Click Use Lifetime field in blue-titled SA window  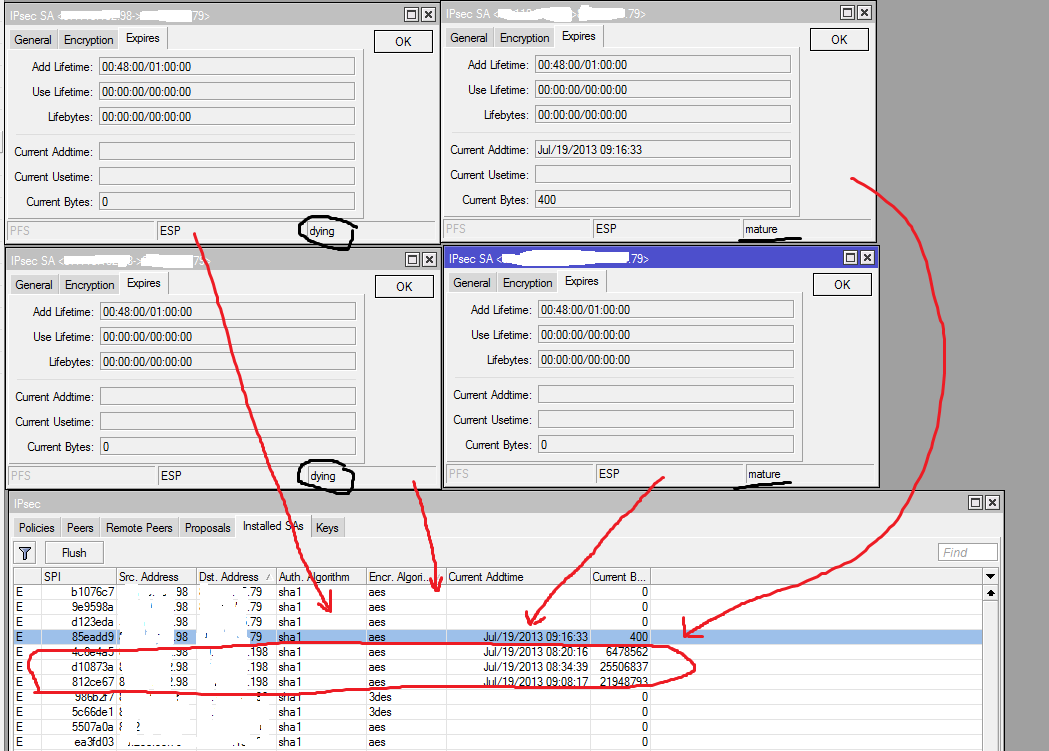(666, 334)
